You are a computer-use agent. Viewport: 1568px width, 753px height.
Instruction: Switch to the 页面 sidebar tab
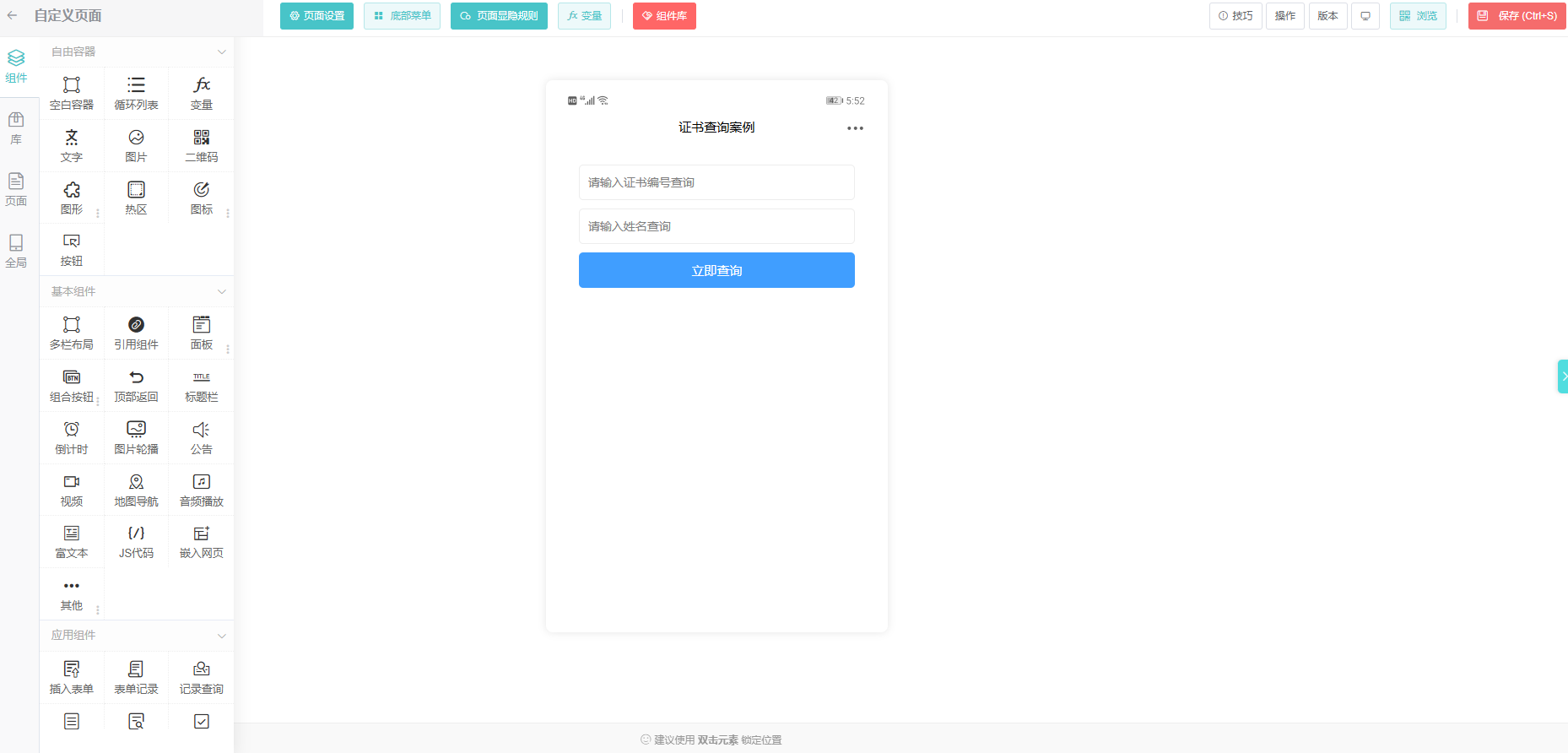tap(16, 190)
